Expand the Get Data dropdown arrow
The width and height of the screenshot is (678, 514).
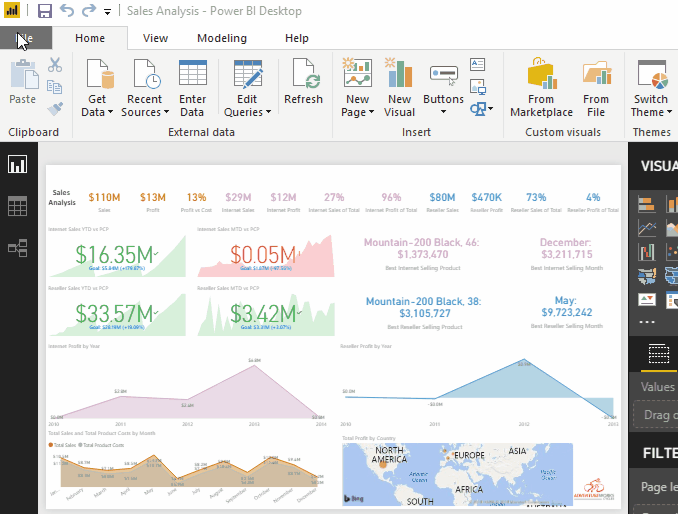tap(110, 112)
